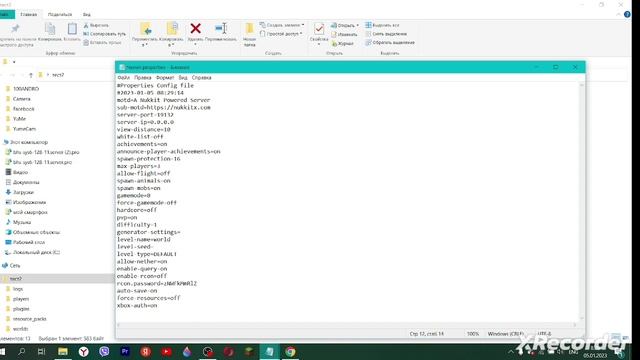Click the Копировать в folder icon
The height and width of the screenshot is (360, 640).
pos(172,29)
